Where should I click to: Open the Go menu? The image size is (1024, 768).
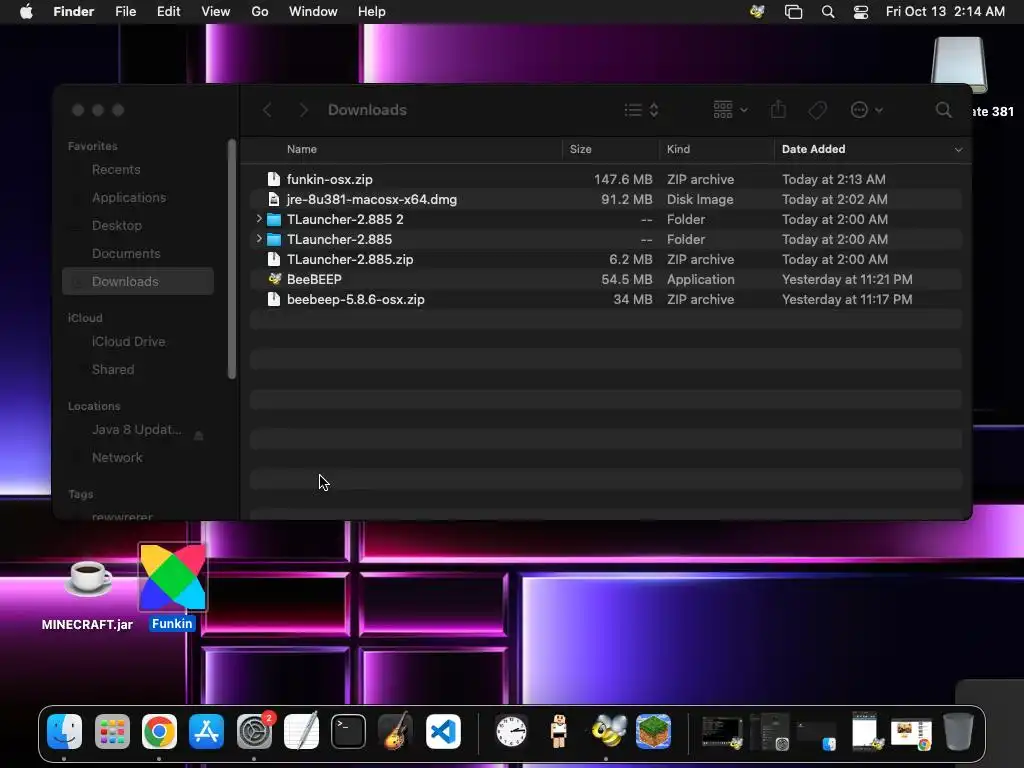point(260,12)
